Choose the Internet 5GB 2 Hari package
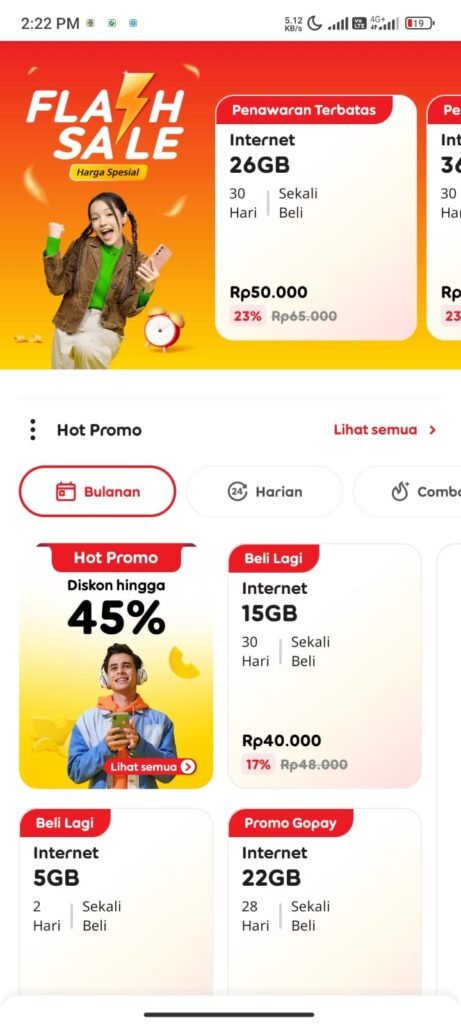The image size is (461, 1024). coord(116,901)
